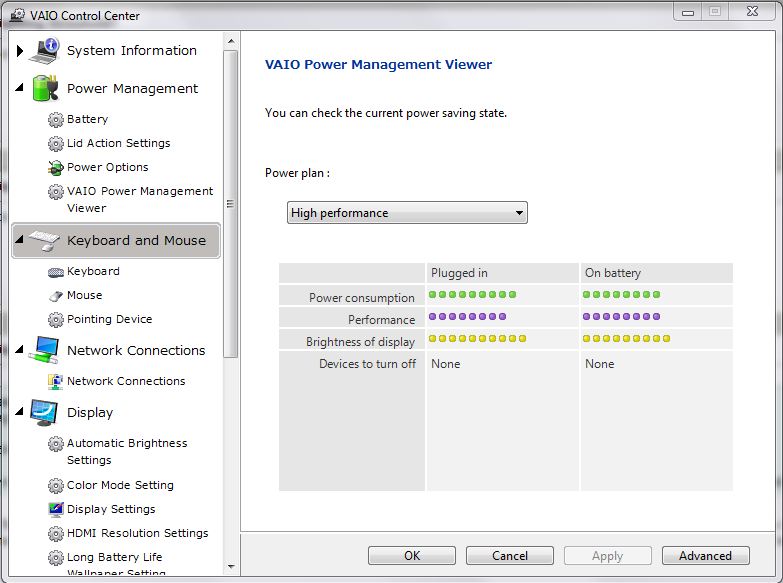
Task: Click gear icon beside HDMI Resolution Settings
Action: click(55, 533)
